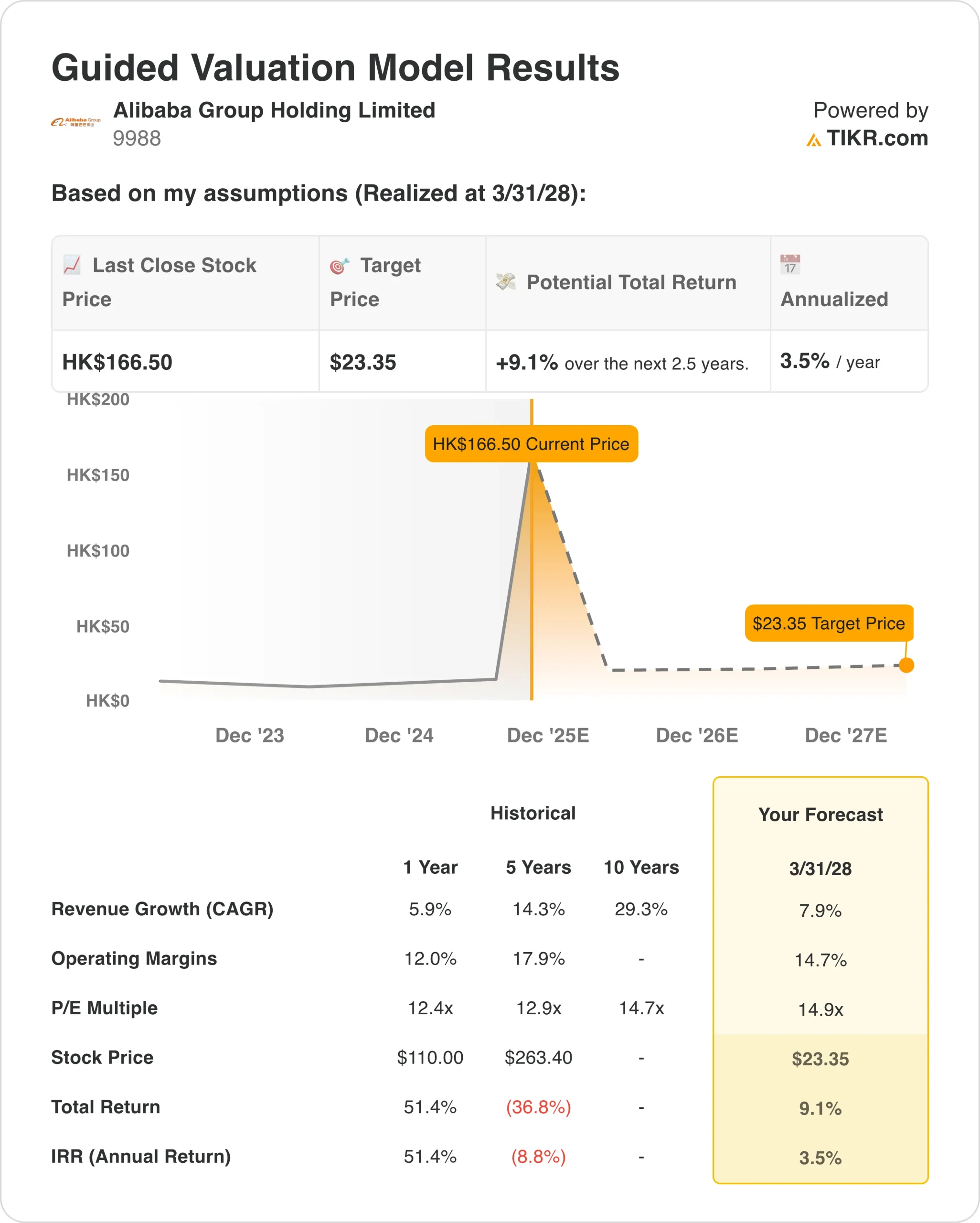Image resolution: width=980 pixels, height=1223 pixels.
Task: Select the 10 Years column header
Action: pyautogui.click(x=641, y=867)
